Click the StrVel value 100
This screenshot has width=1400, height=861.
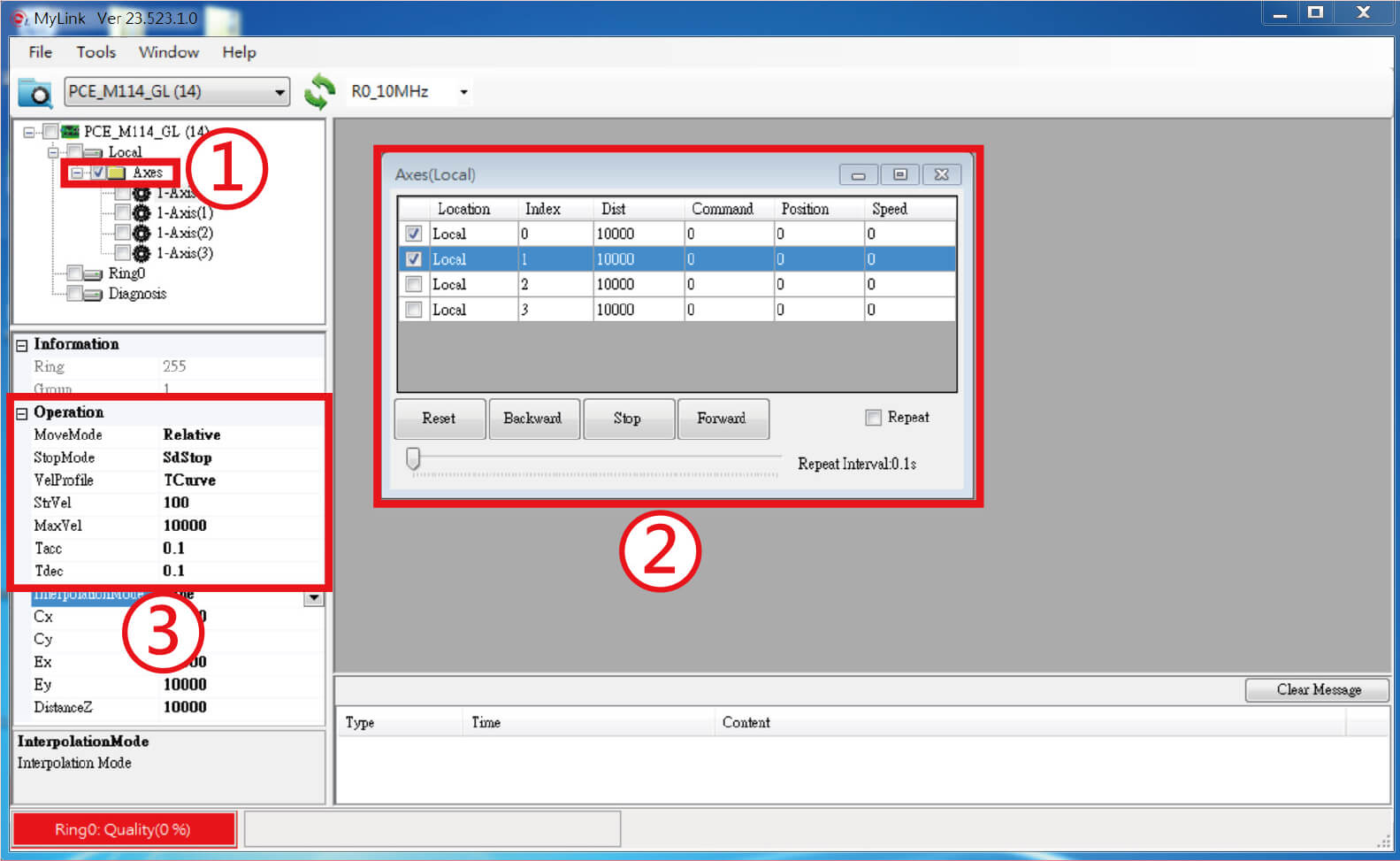tap(176, 504)
